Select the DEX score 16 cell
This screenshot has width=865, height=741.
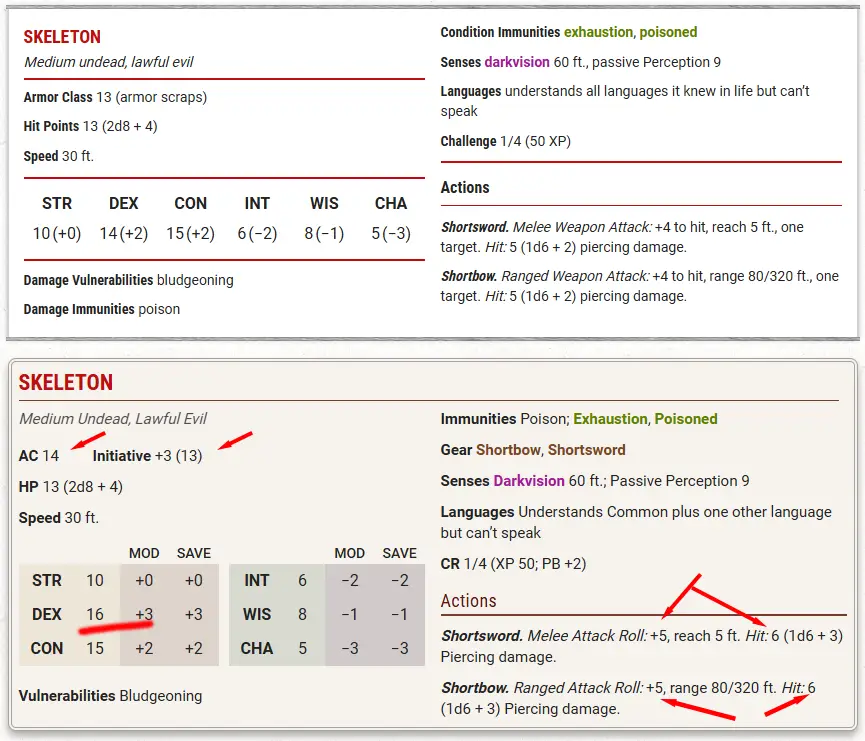tap(95, 614)
